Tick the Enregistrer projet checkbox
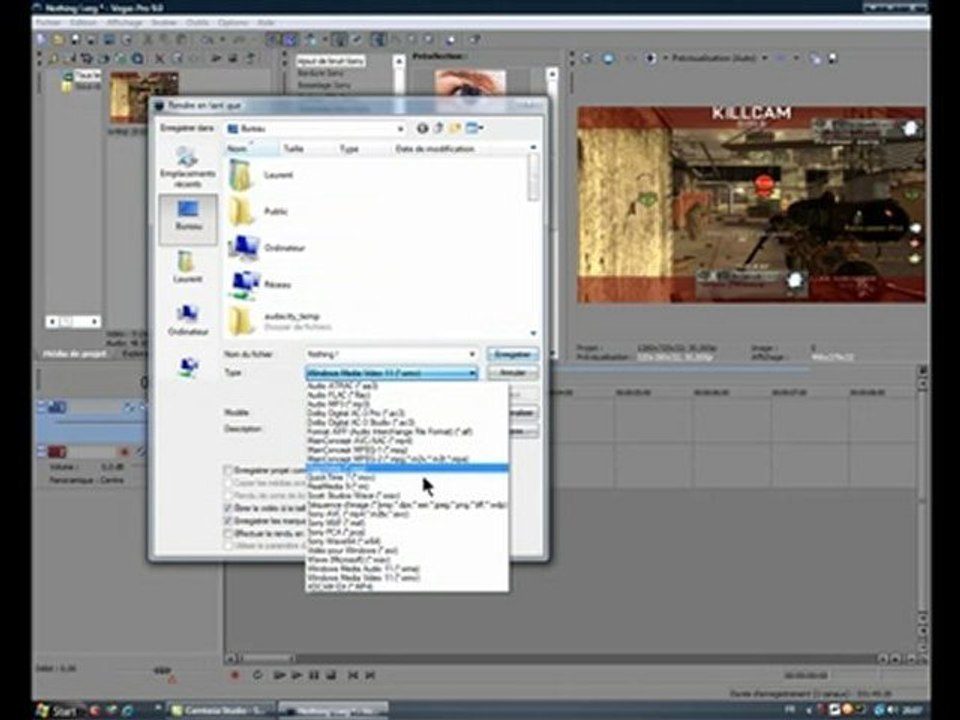 (228, 470)
